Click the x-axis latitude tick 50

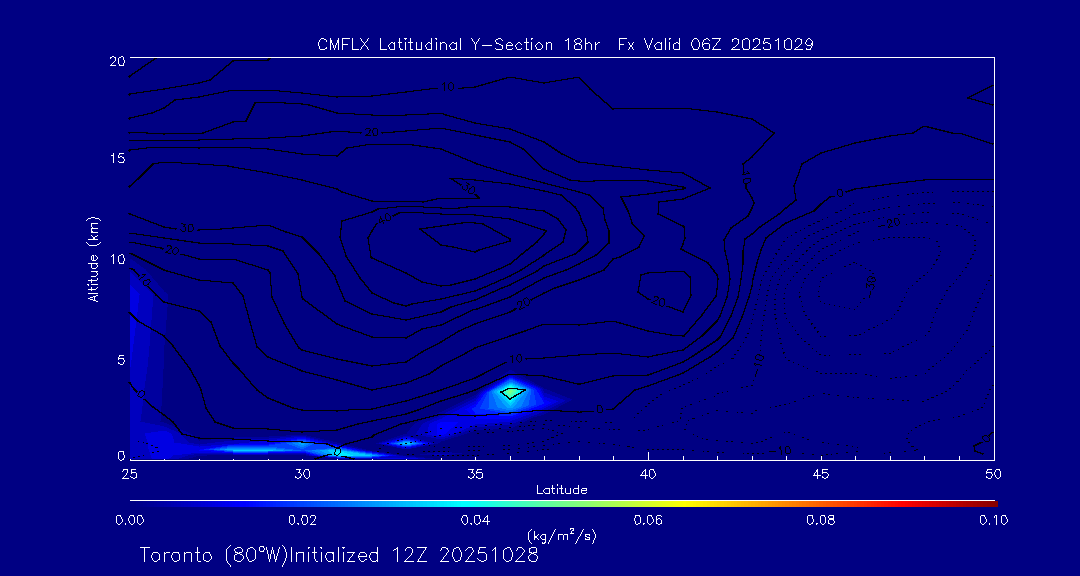994,474
